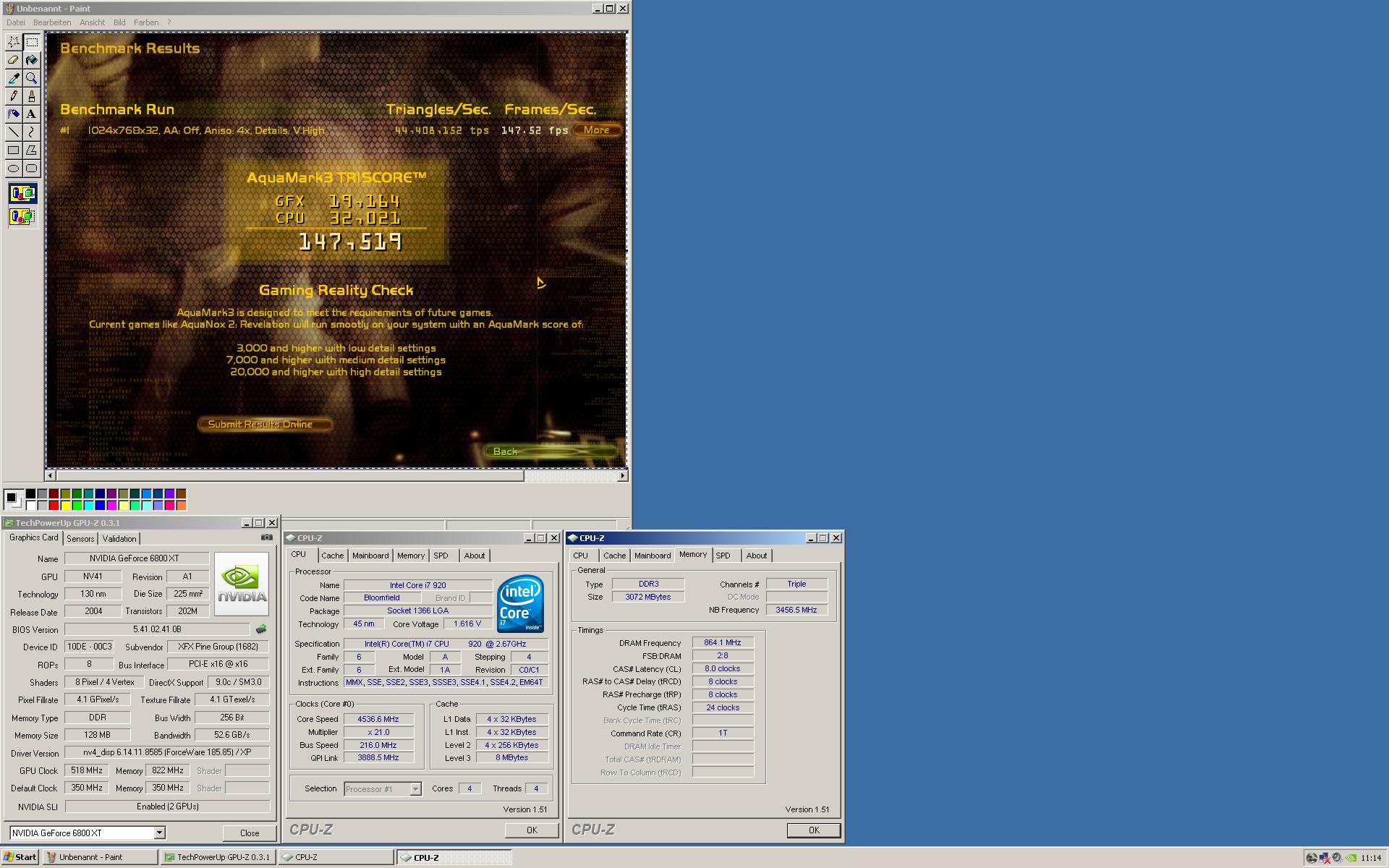Click the Intel Core i7 logo in CPU-Z
1389x868 pixels.
[520, 603]
